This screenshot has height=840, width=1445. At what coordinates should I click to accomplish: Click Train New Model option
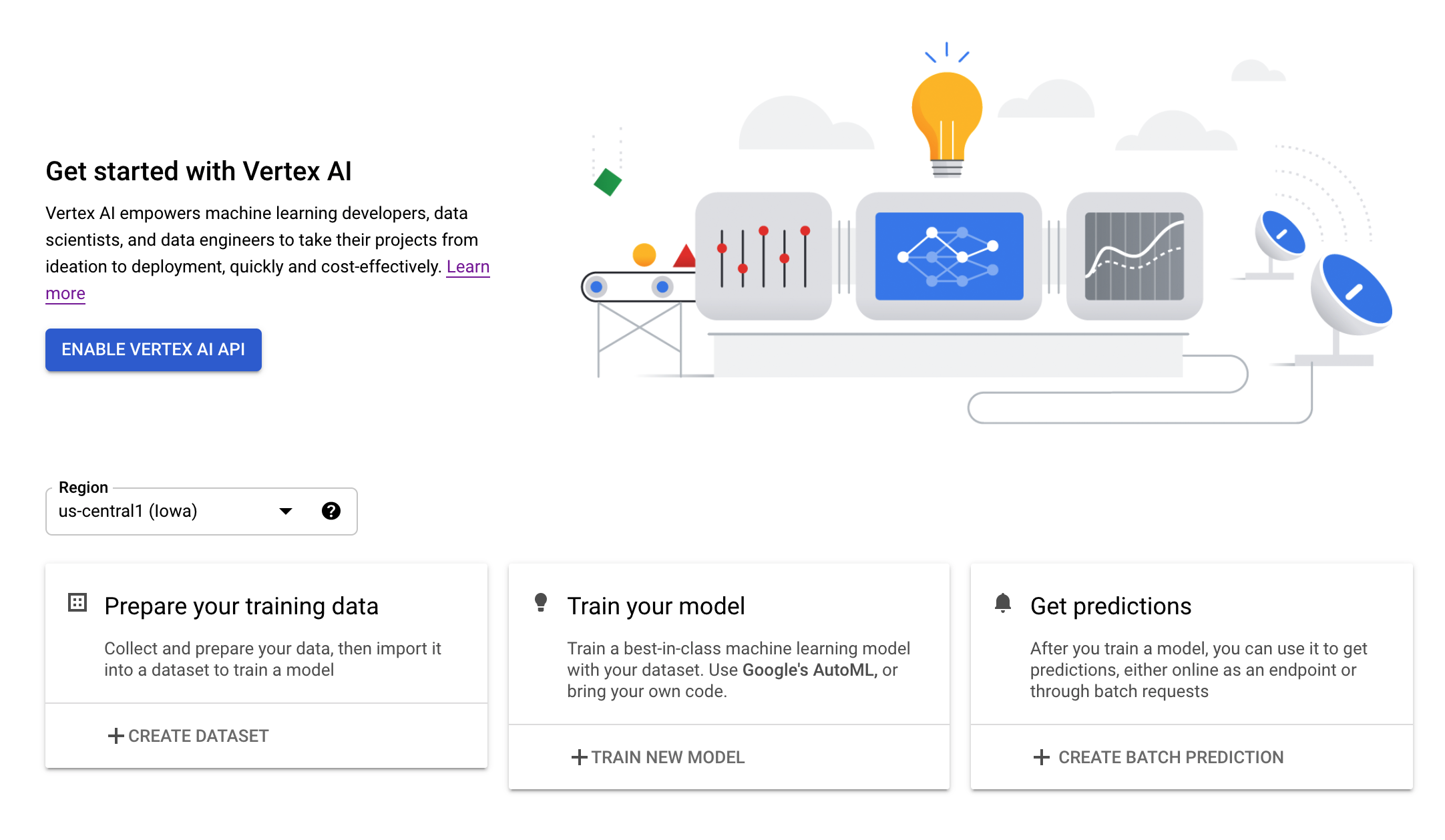[x=660, y=756]
